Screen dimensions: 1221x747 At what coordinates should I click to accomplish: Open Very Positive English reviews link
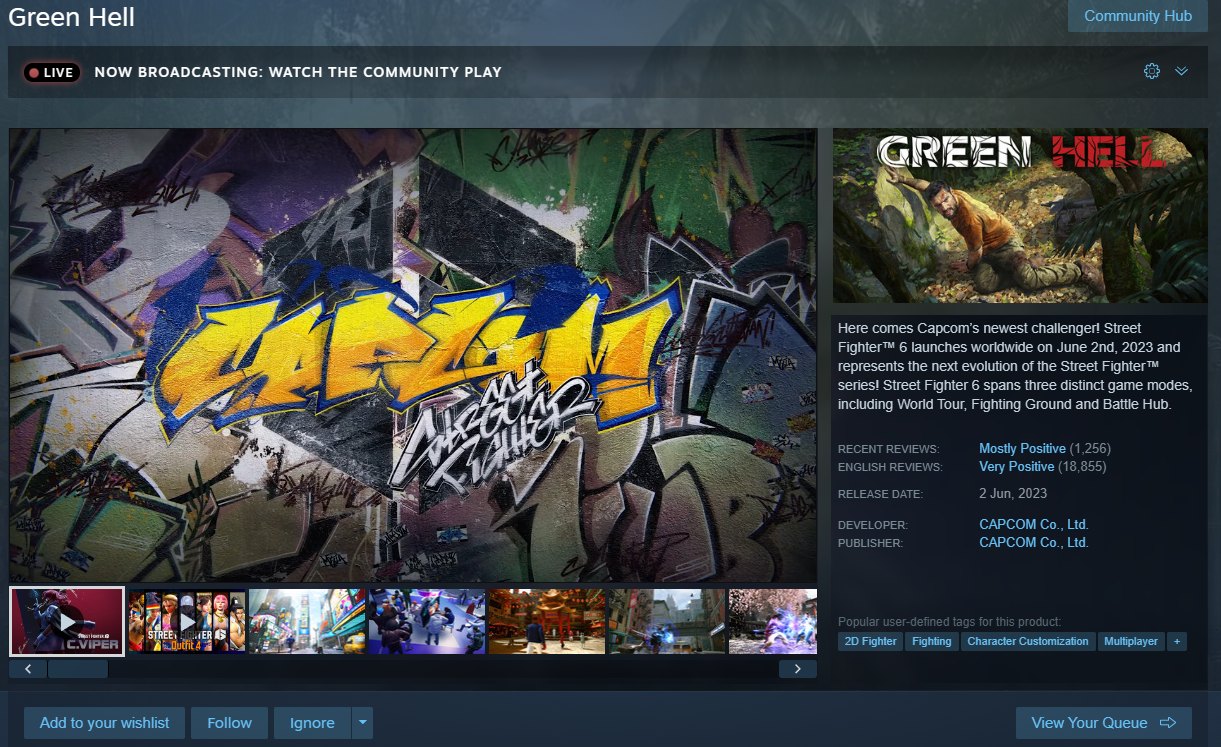[x=1016, y=466]
